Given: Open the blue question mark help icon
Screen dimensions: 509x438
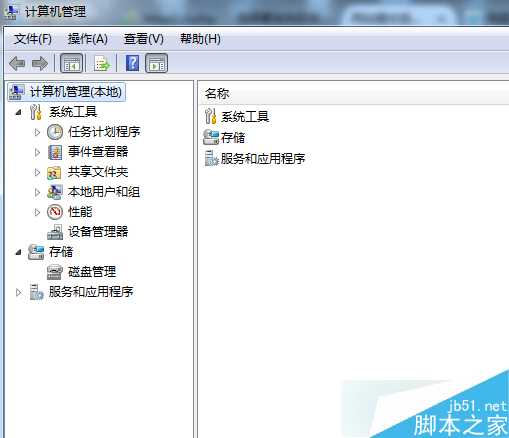Looking at the screenshot, I should (x=132, y=63).
